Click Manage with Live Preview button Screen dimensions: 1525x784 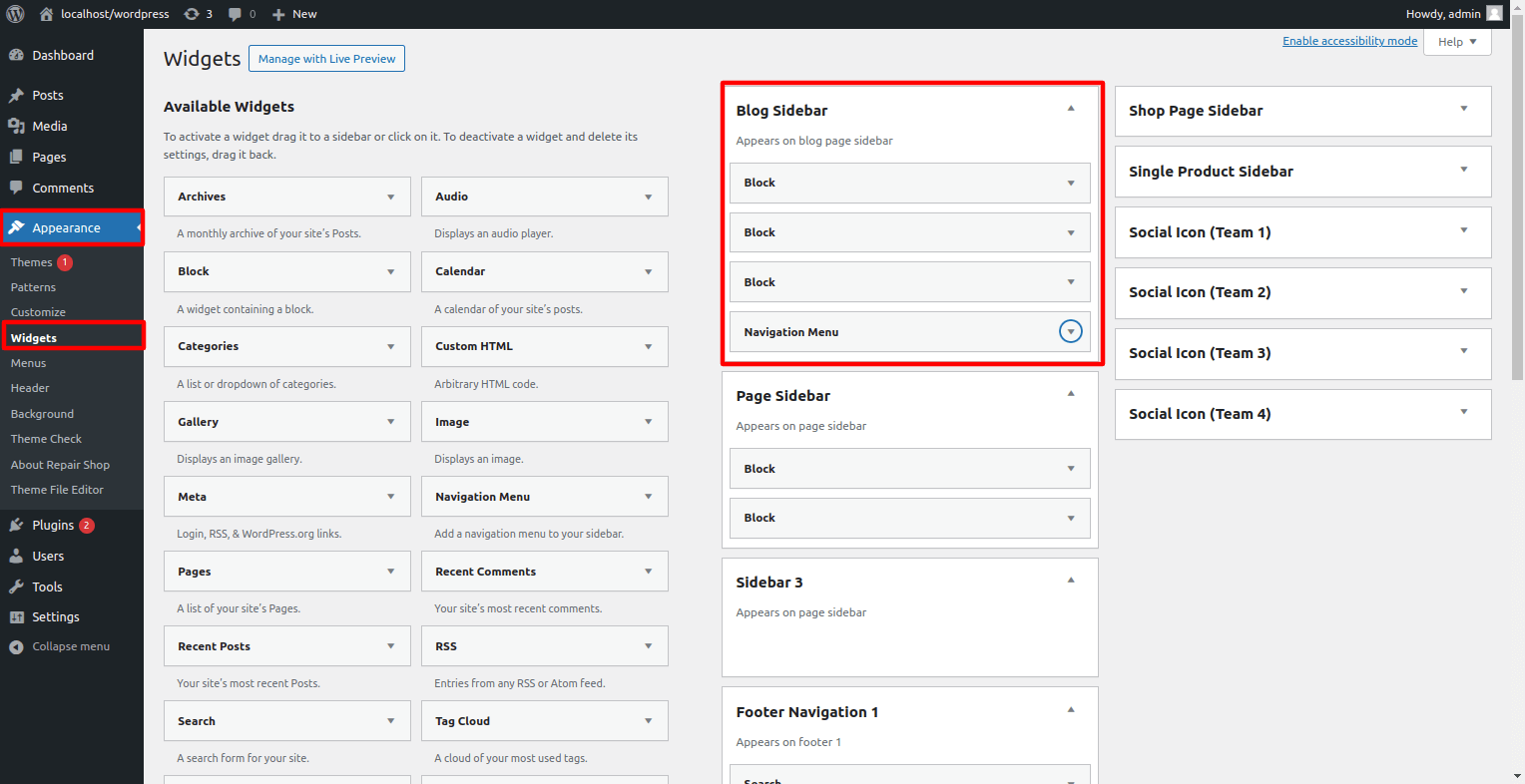point(326,59)
